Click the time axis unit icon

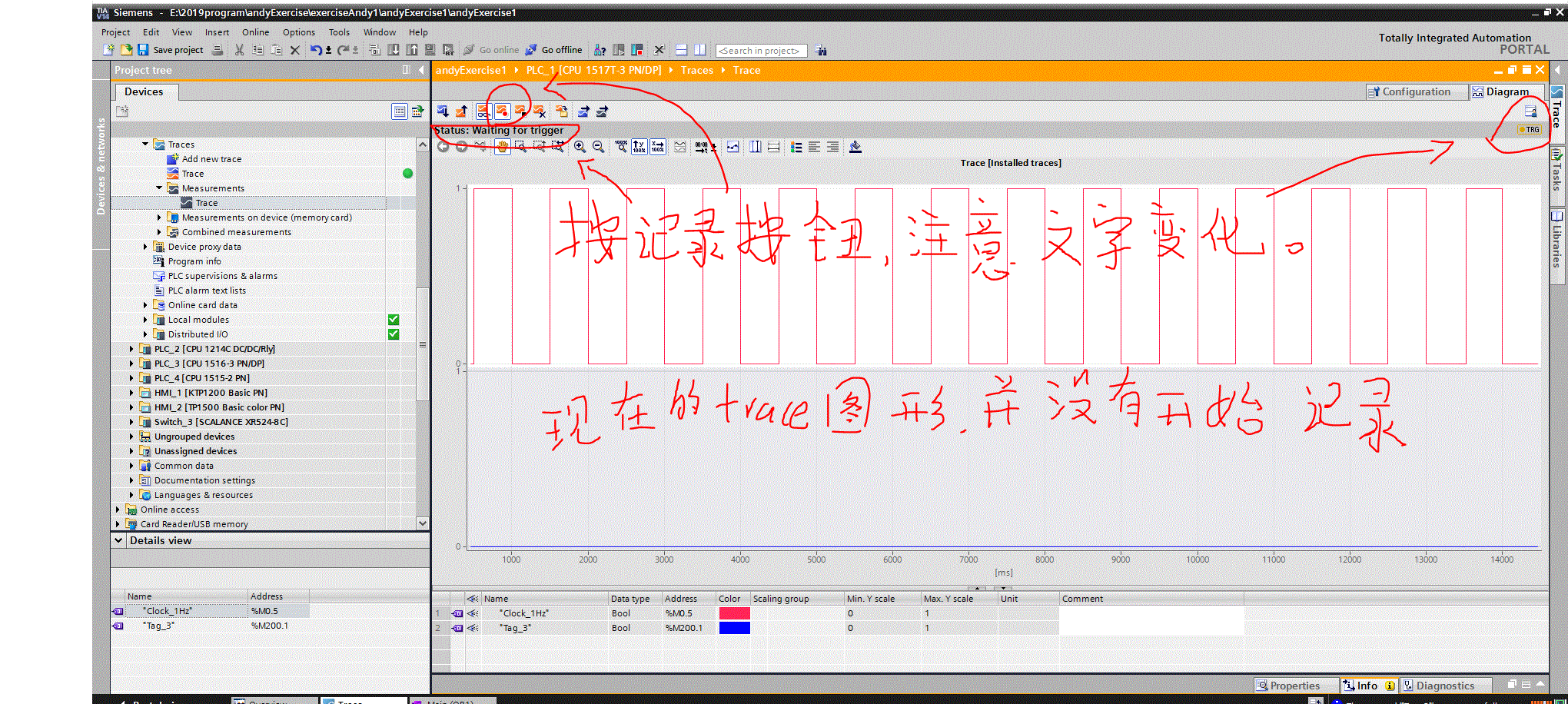click(703, 147)
